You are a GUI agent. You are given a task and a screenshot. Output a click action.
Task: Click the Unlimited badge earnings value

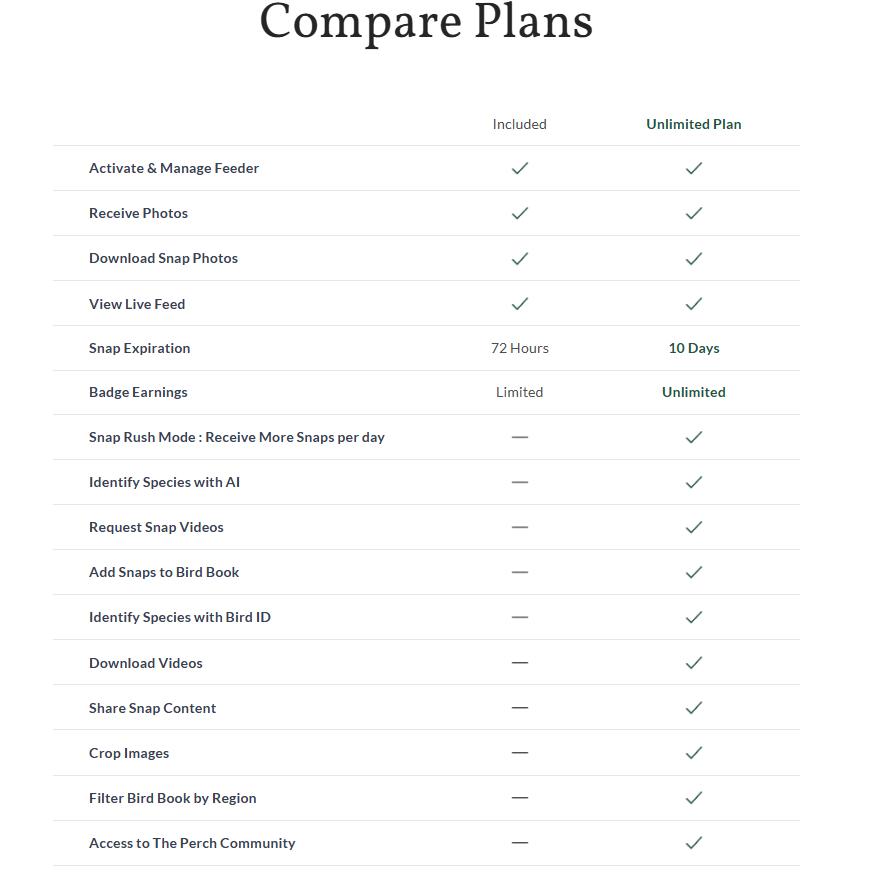coord(694,392)
